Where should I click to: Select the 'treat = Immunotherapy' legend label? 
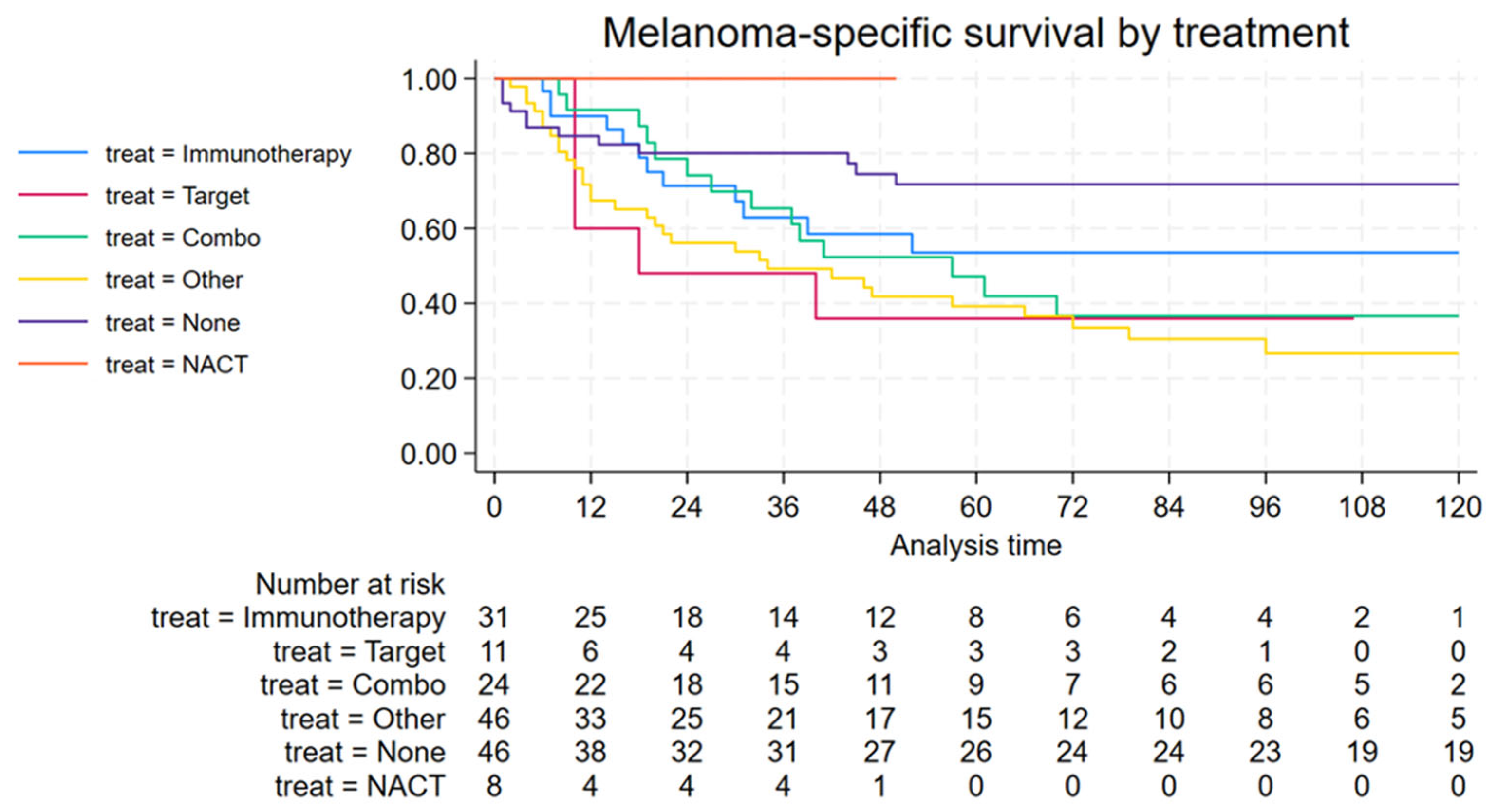click(x=228, y=154)
